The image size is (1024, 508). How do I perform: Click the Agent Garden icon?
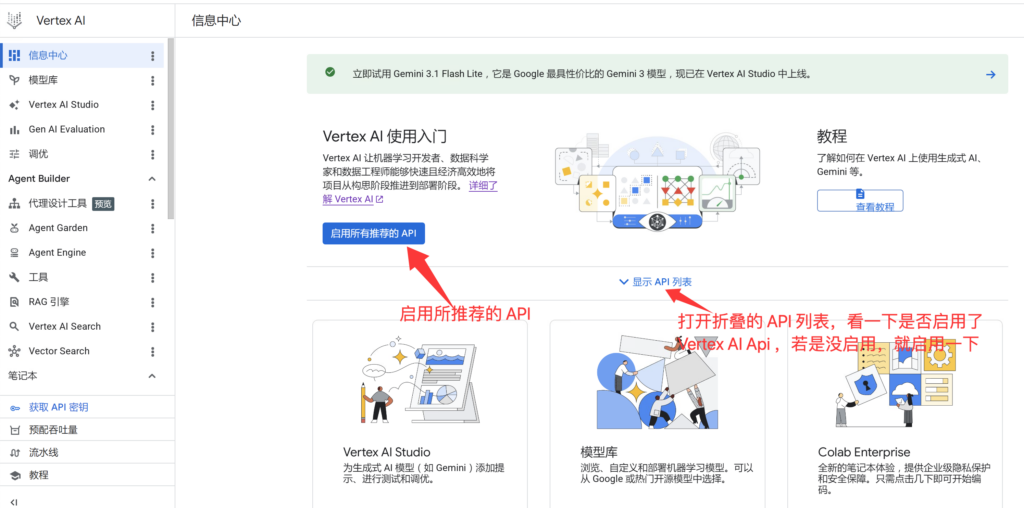(14, 228)
